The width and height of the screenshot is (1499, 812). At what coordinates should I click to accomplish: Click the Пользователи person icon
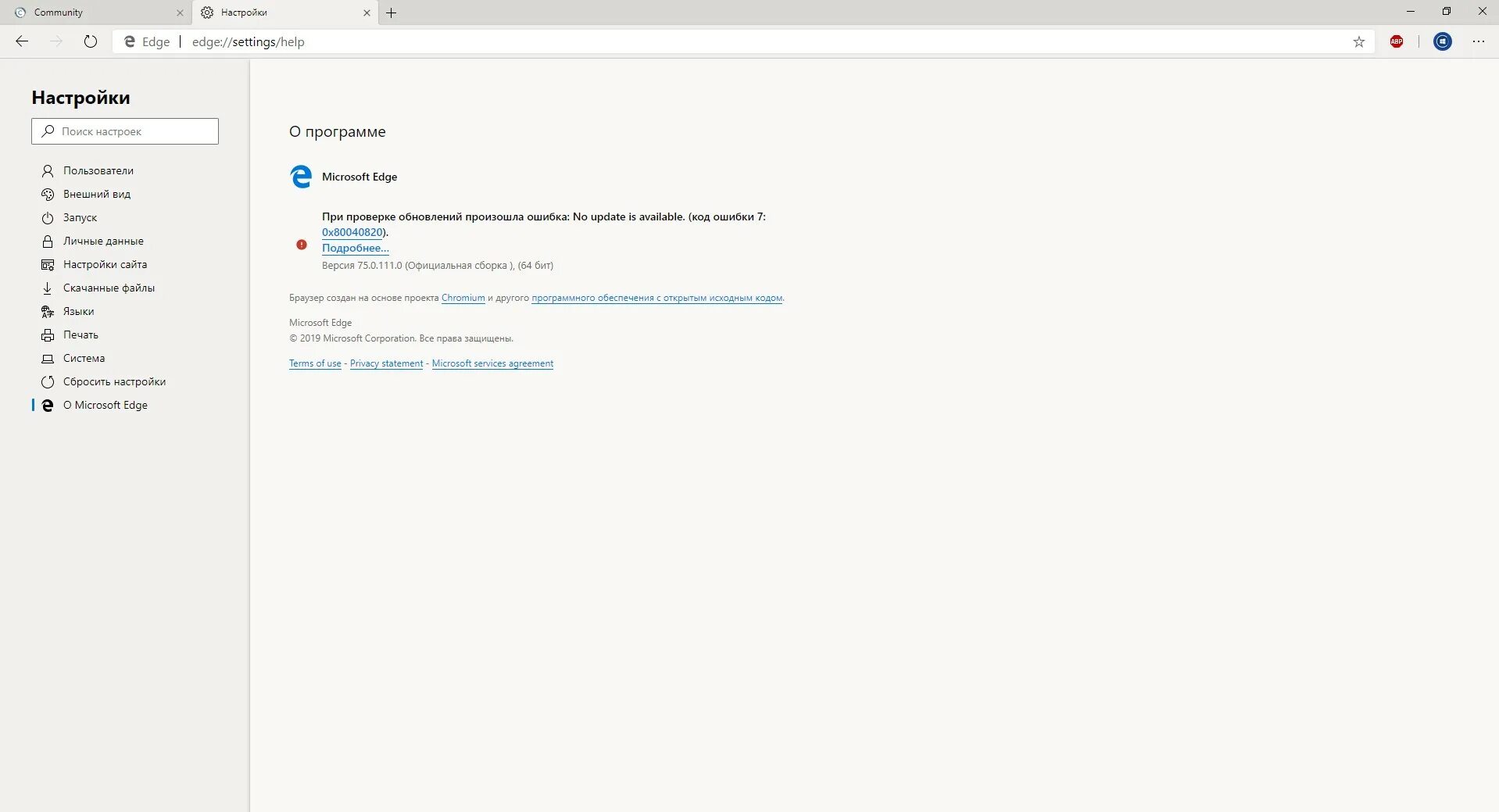point(48,170)
